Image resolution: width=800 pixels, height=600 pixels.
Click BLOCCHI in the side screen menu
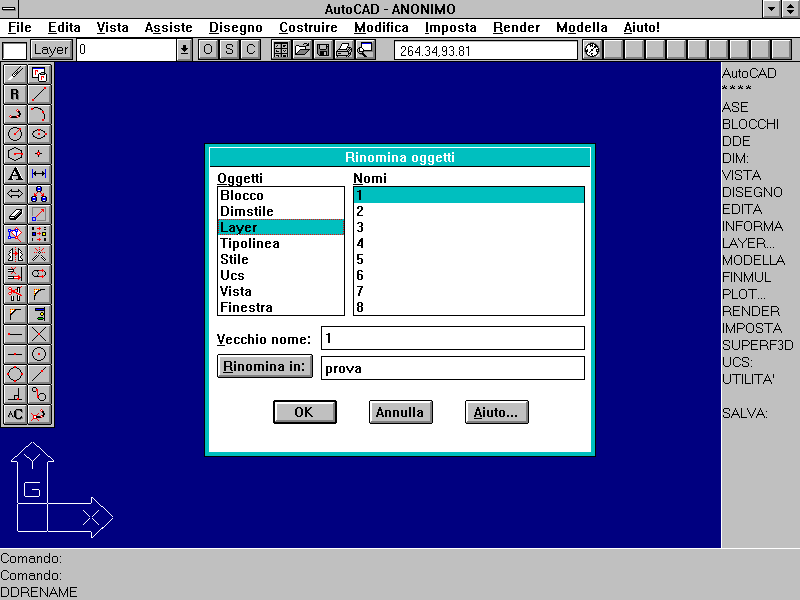(751, 124)
